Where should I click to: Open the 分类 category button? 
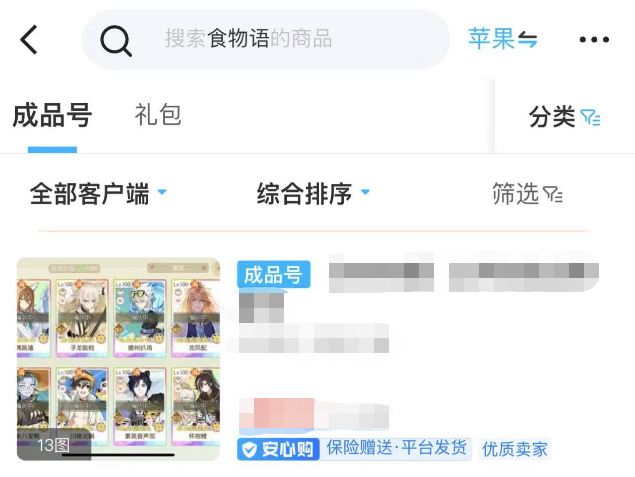coord(565,117)
